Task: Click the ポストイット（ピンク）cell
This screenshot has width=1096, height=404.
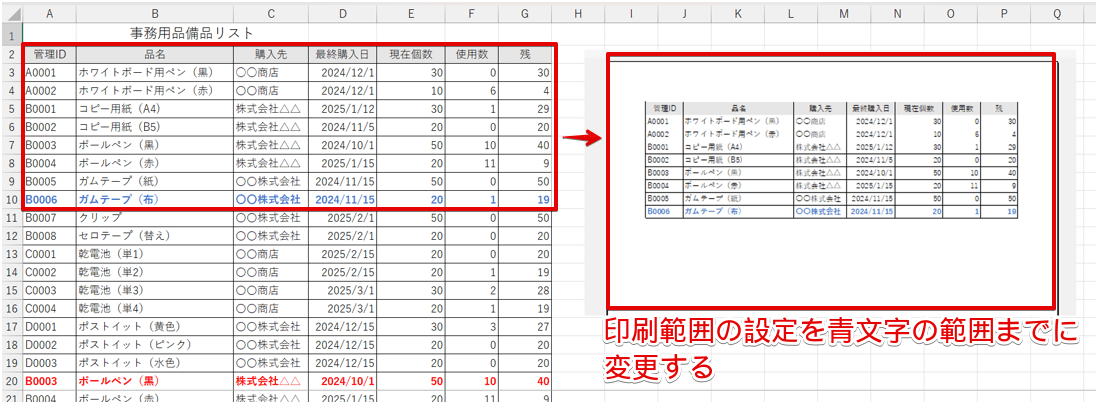Action: [154, 345]
